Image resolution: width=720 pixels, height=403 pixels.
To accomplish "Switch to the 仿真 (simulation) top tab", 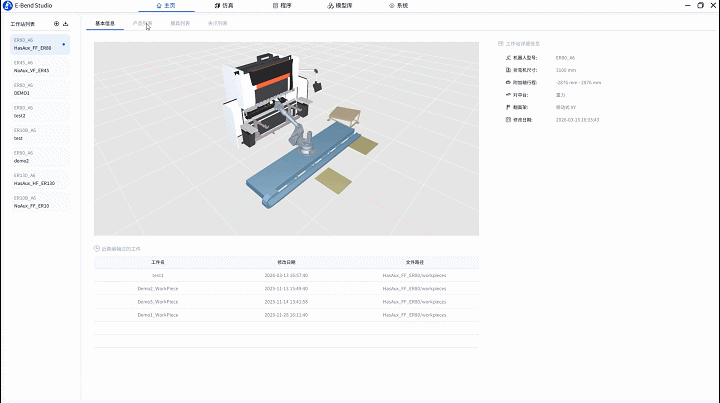I will coord(224,6).
